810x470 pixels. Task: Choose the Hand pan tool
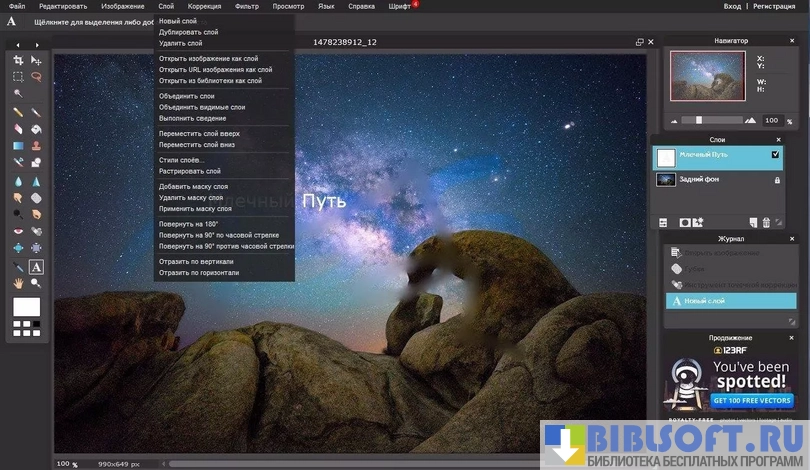pyautogui.click(x=18, y=283)
